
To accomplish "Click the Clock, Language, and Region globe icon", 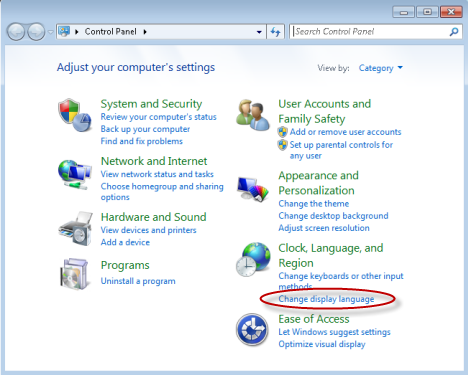I will coord(253,260).
